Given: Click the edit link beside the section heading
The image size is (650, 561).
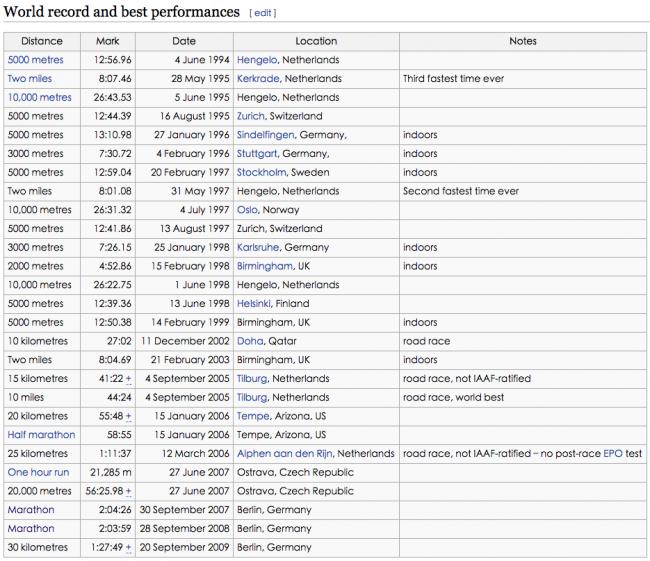Looking at the screenshot, I should (x=262, y=13).
